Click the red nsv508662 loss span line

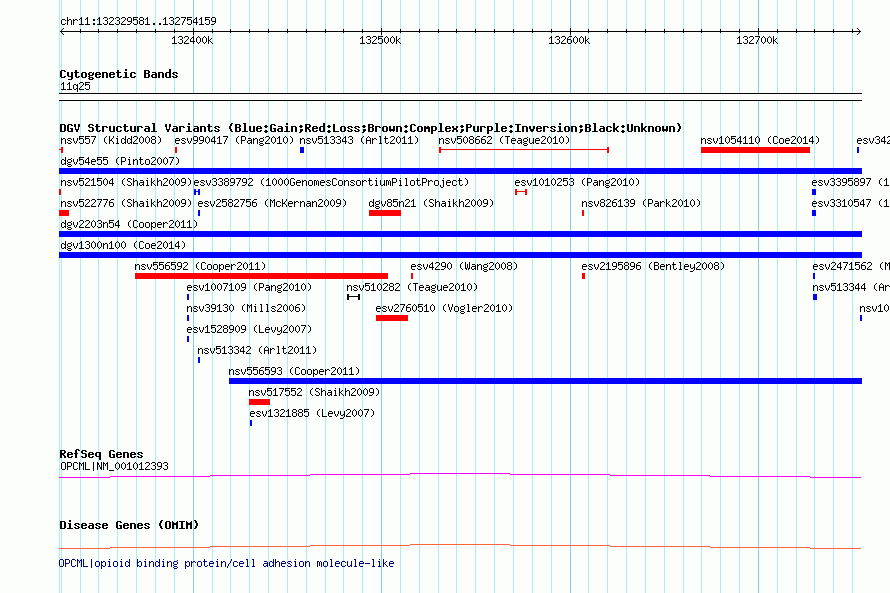(524, 150)
